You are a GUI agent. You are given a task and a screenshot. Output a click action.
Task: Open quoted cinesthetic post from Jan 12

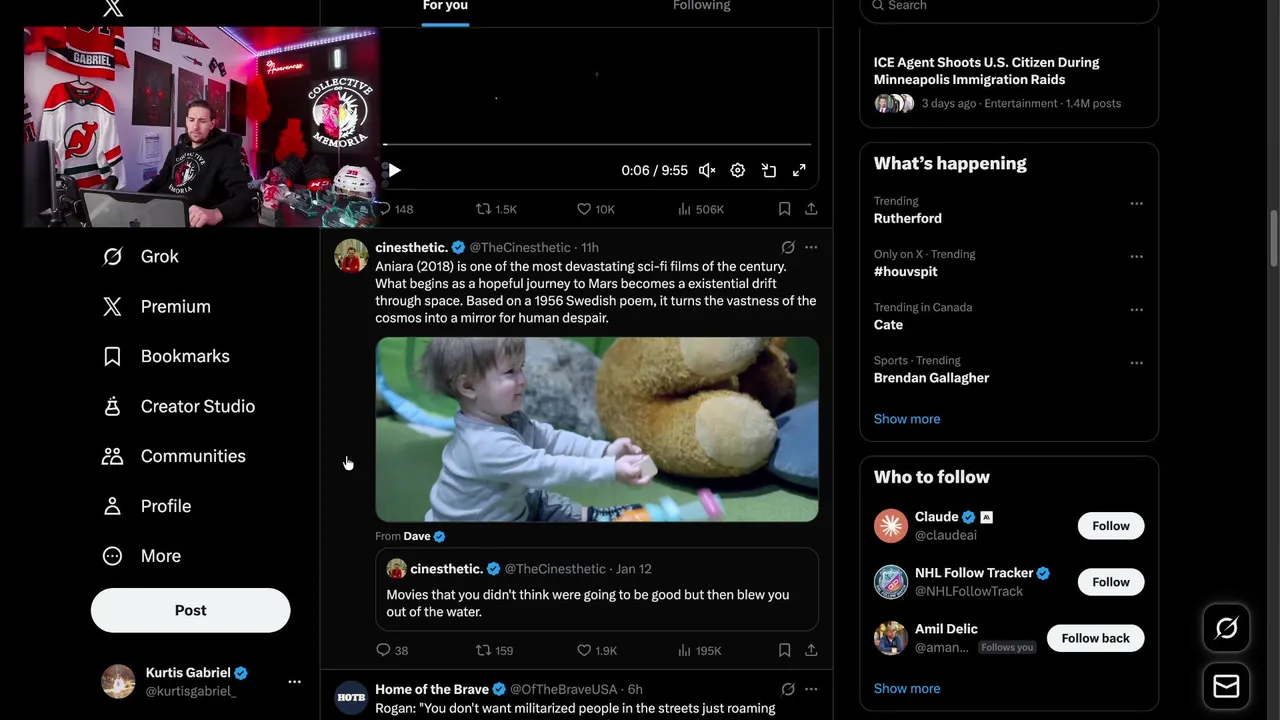pyautogui.click(x=597, y=589)
